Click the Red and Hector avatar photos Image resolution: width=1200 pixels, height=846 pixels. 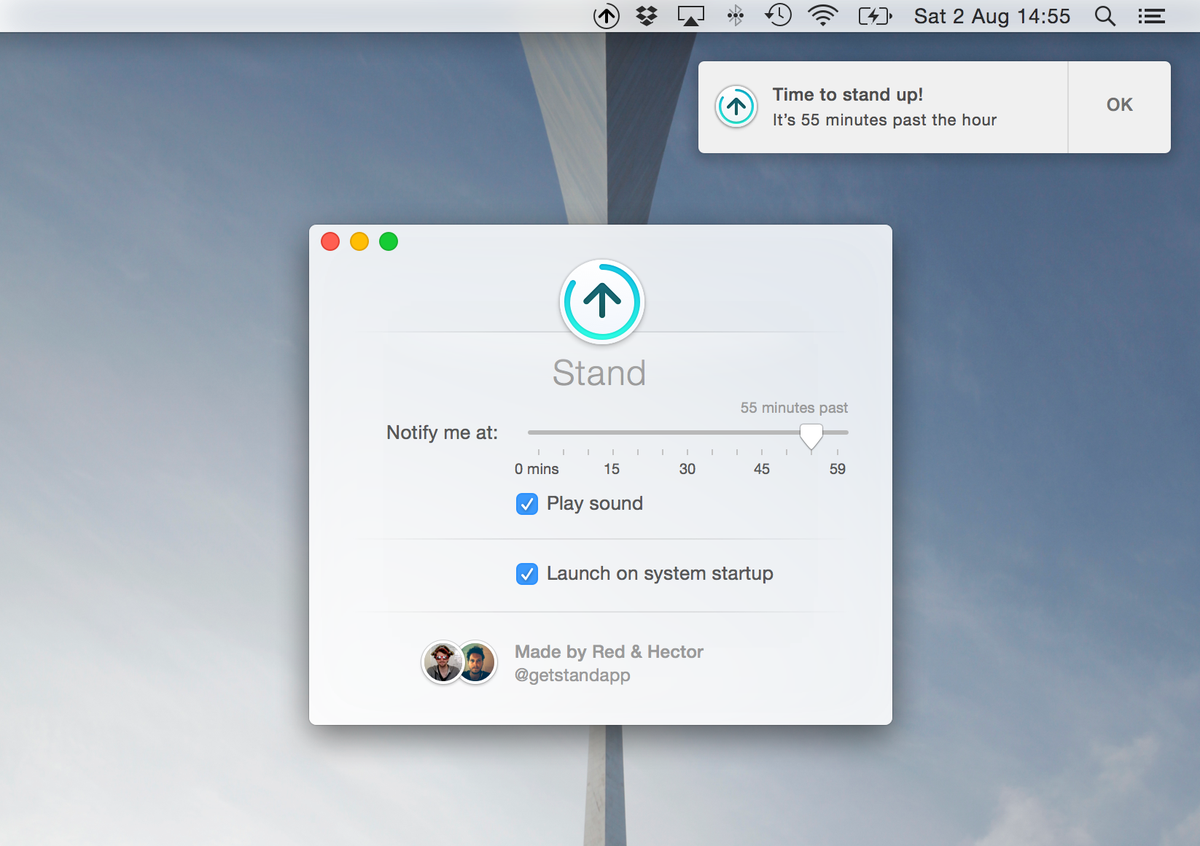pos(459,662)
